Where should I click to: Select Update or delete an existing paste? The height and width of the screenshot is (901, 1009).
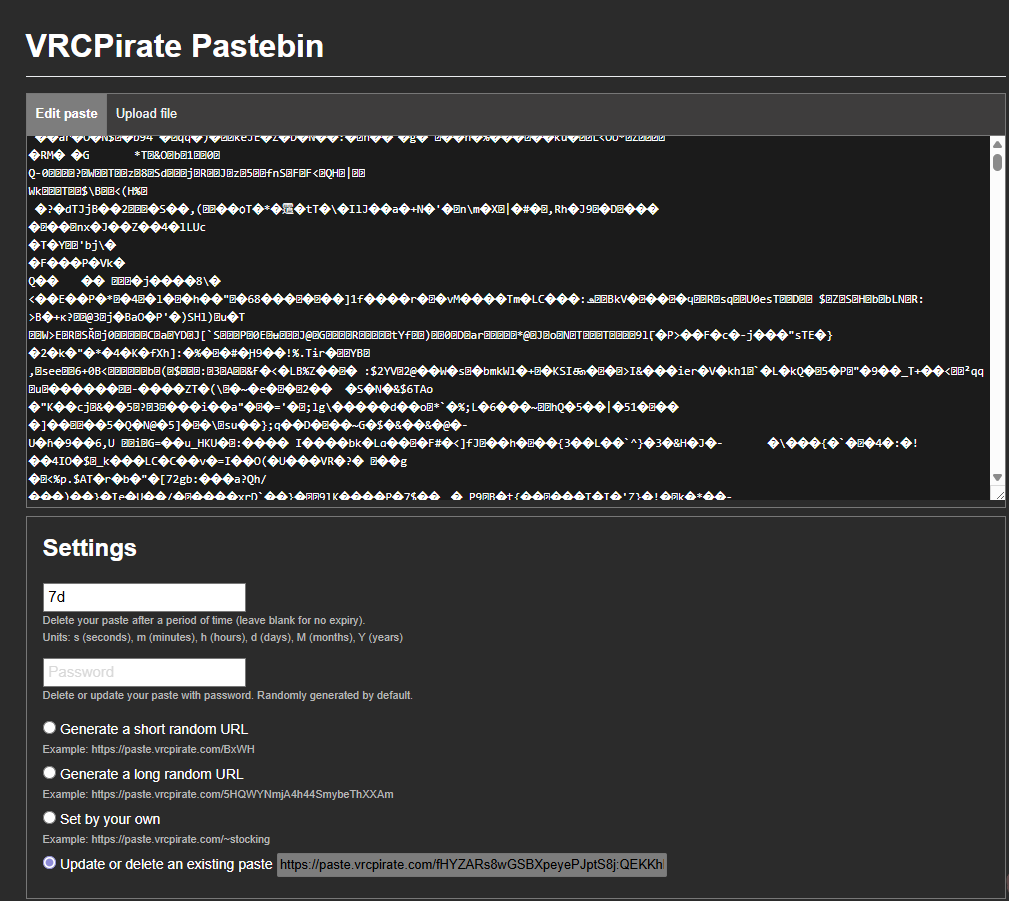(50, 863)
